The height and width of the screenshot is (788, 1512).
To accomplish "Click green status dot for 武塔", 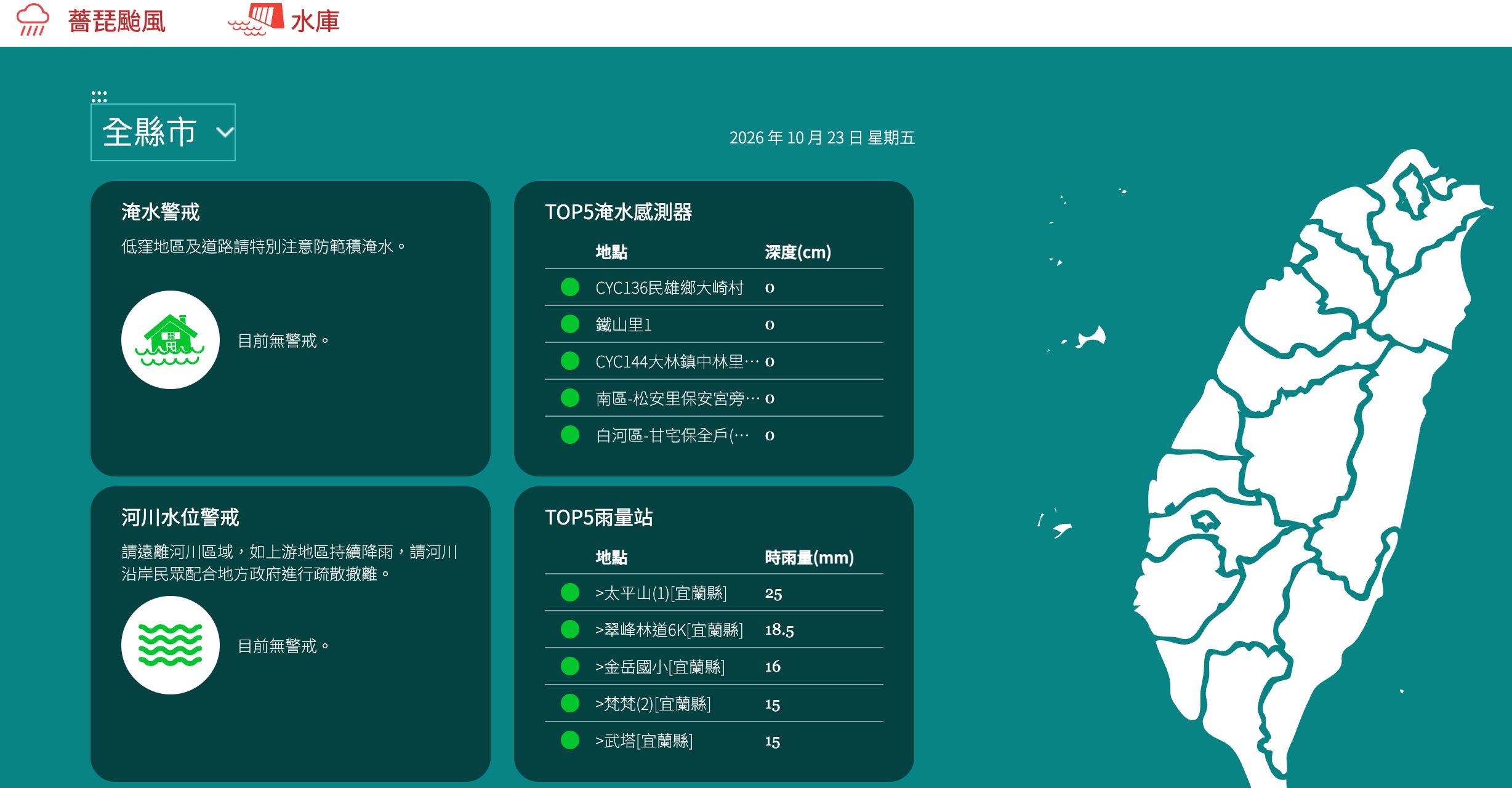I will coord(570,740).
